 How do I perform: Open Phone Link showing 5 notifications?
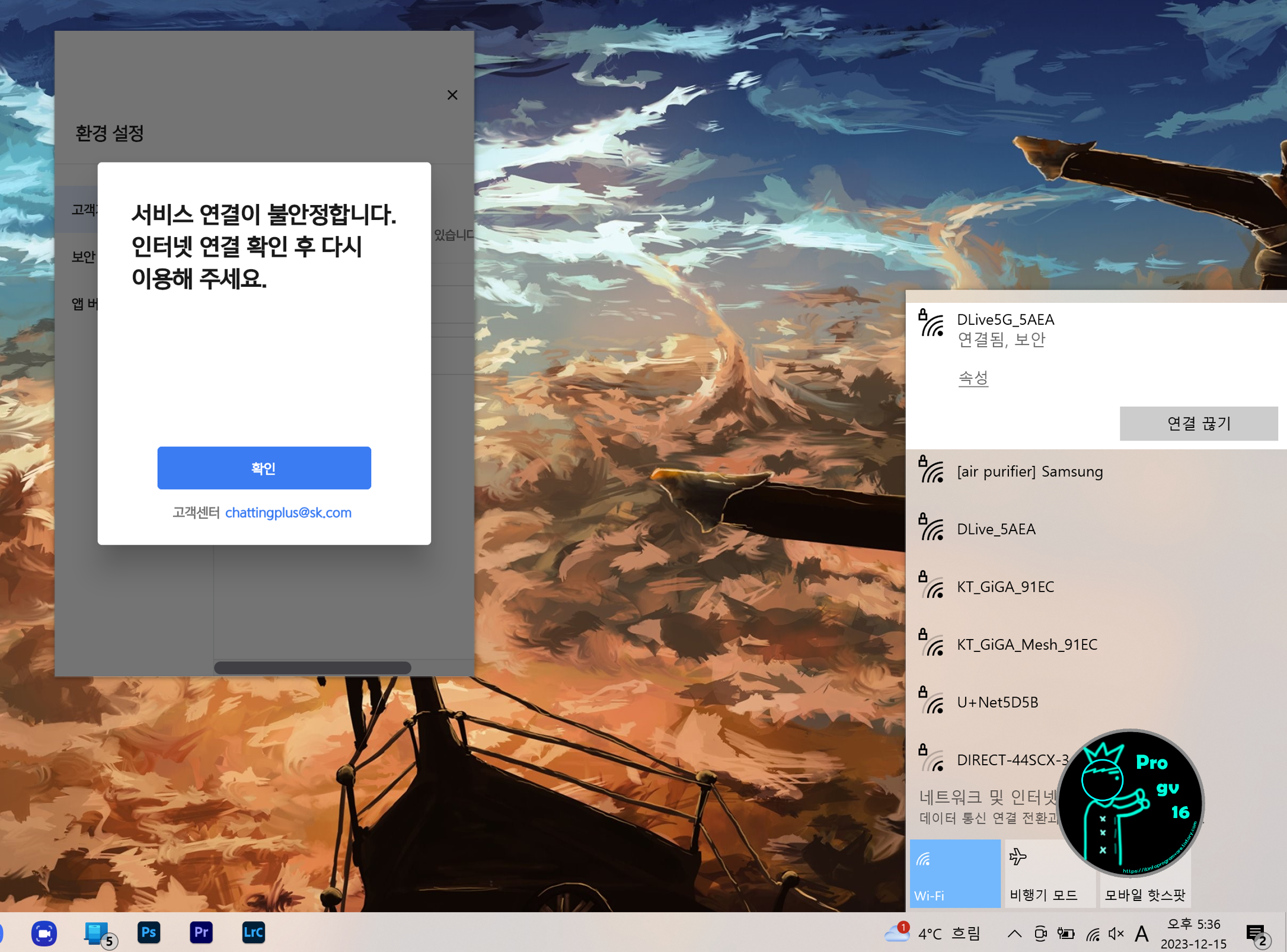tap(97, 932)
